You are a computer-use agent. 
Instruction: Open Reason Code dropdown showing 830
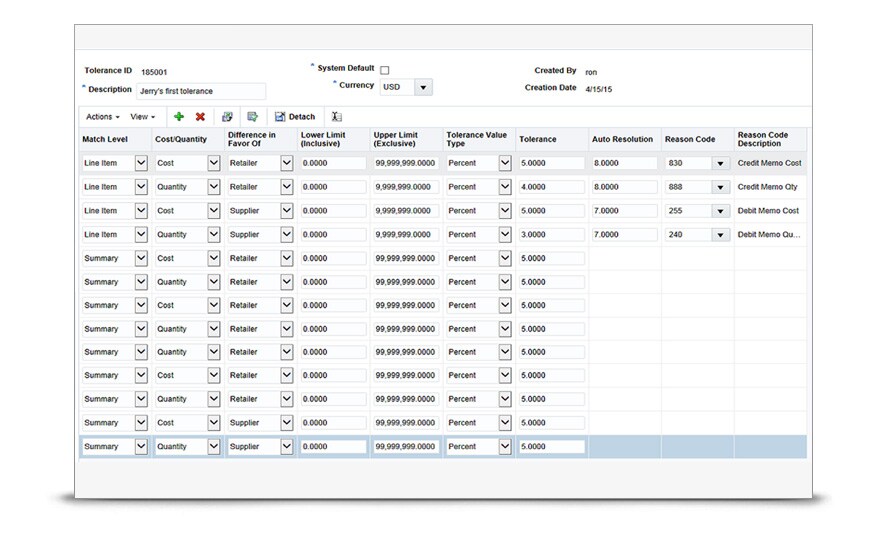719,163
